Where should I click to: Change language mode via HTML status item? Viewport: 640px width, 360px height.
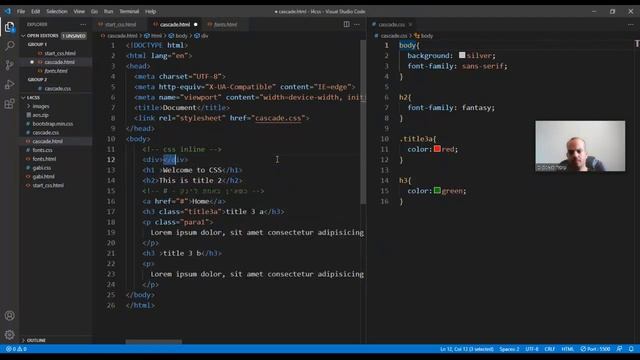pyautogui.click(x=567, y=349)
